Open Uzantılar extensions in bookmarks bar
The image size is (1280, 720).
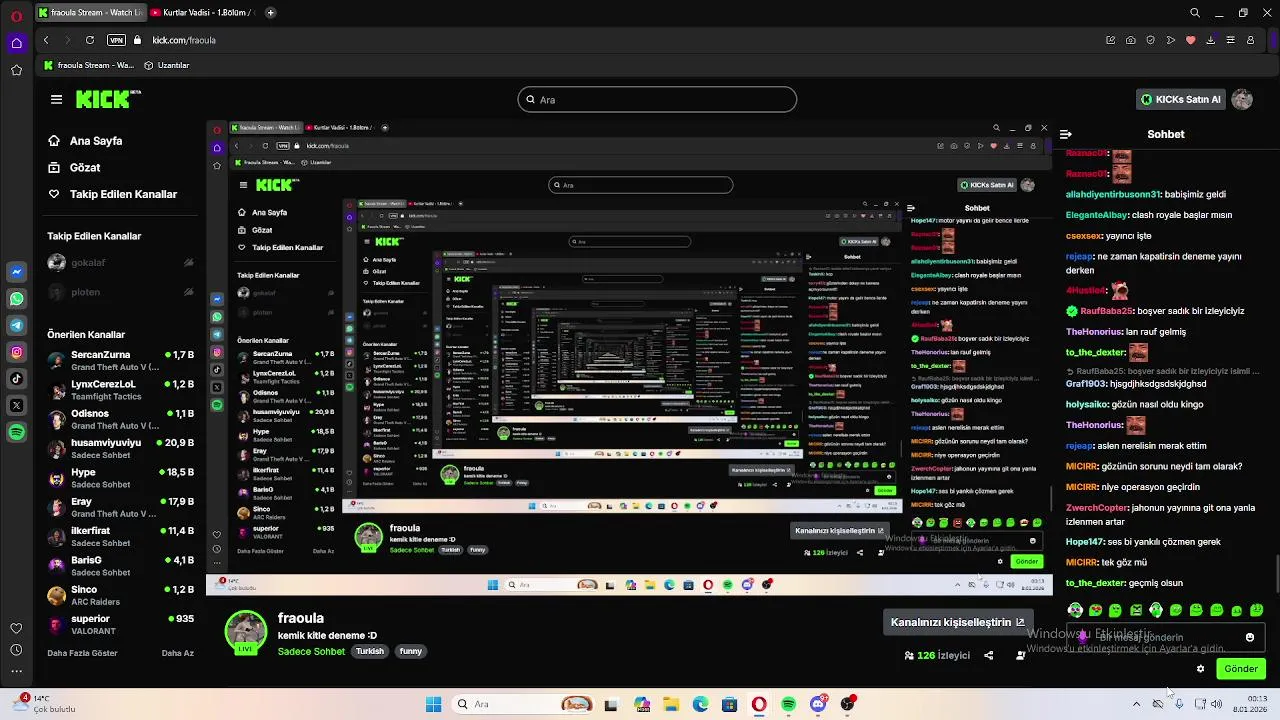pyautogui.click(x=167, y=65)
